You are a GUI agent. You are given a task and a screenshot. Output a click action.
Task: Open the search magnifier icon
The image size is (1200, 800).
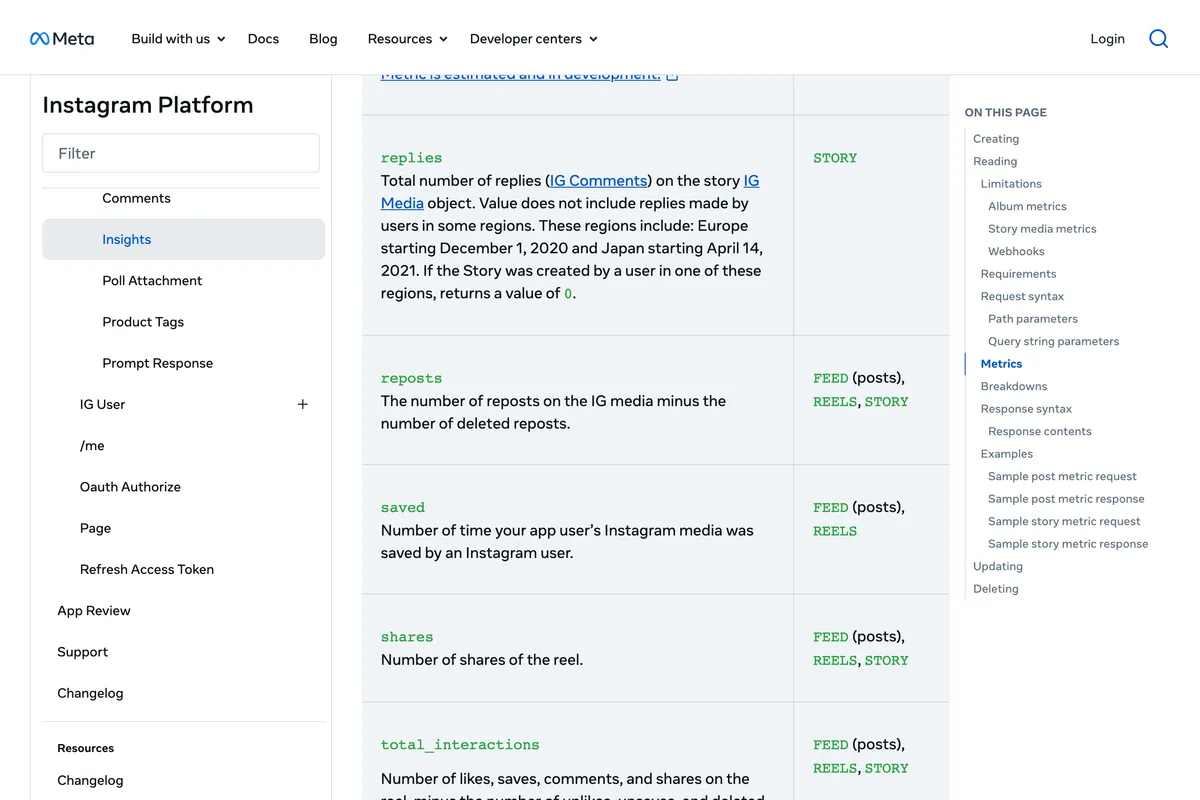pos(1158,39)
